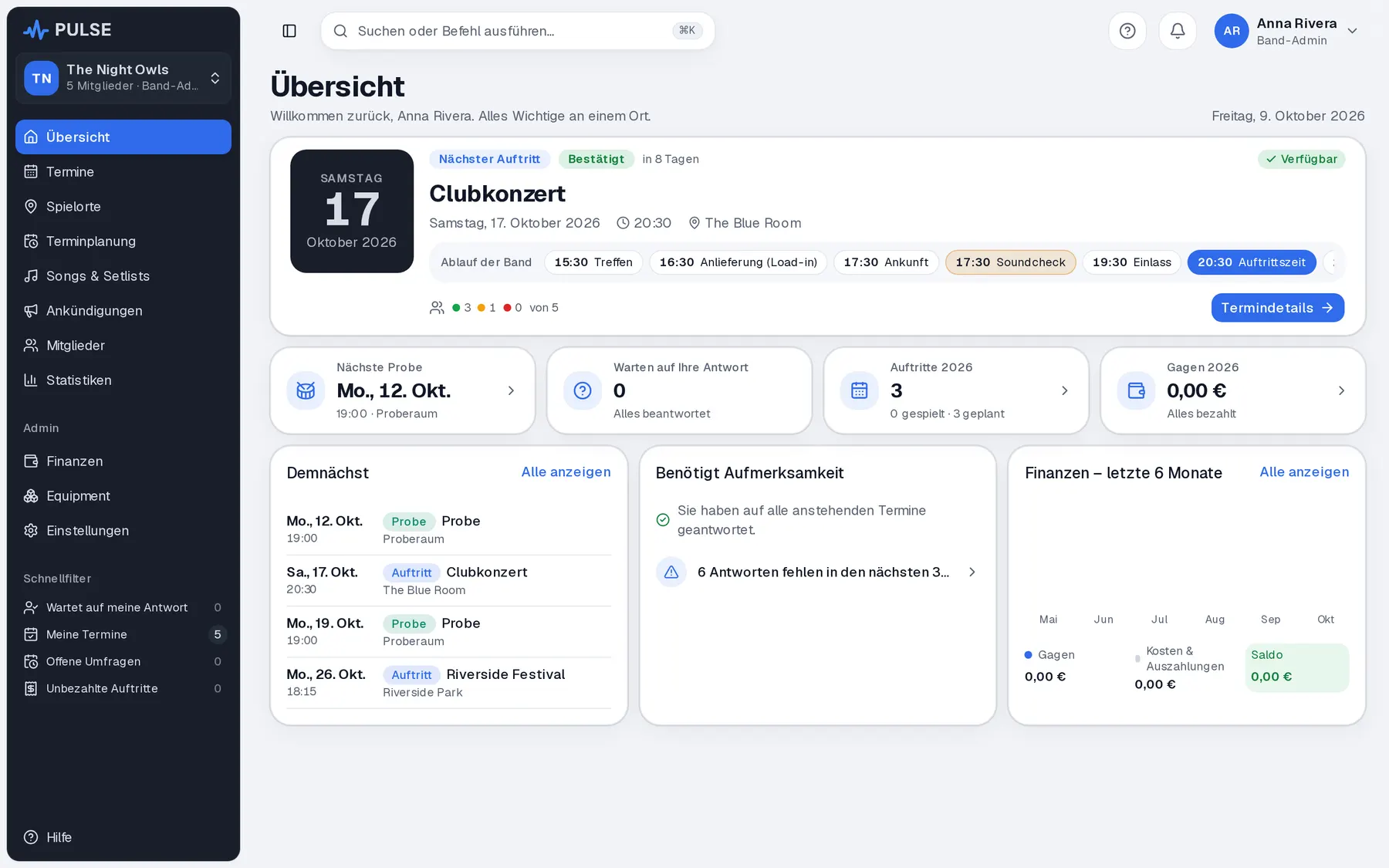Open Gagen 2026 card chevron
Screen dimensions: 1389x868
coord(1341,390)
